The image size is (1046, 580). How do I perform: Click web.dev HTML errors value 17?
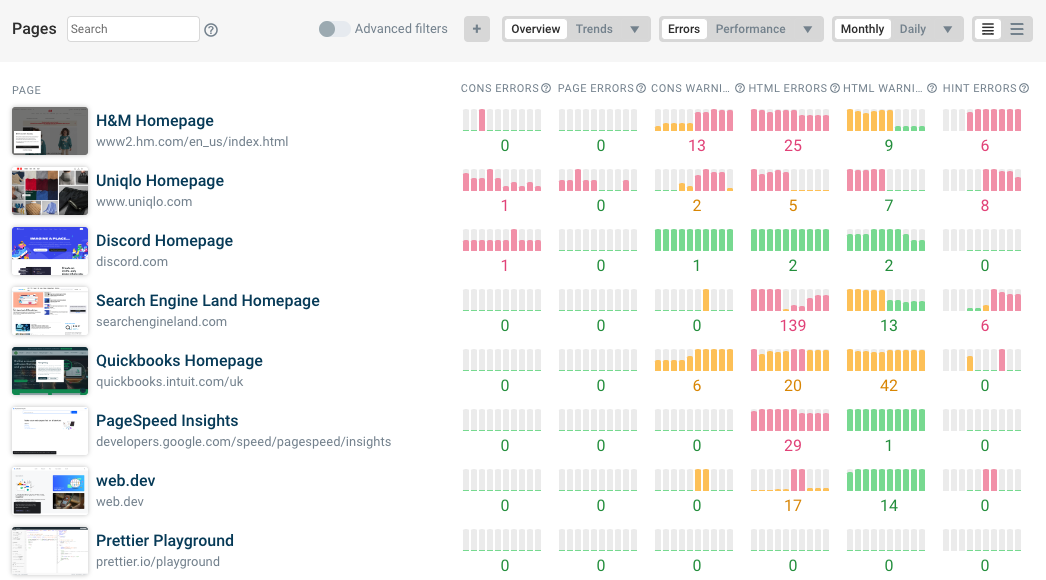tap(793, 506)
